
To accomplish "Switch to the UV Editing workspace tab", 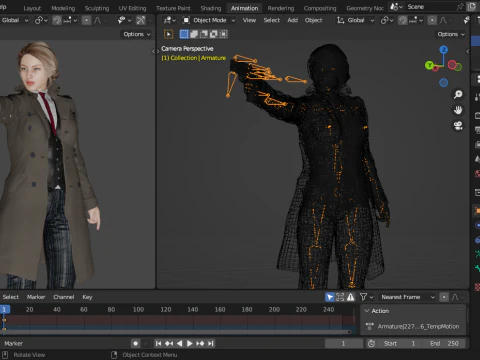I will [x=132, y=8].
